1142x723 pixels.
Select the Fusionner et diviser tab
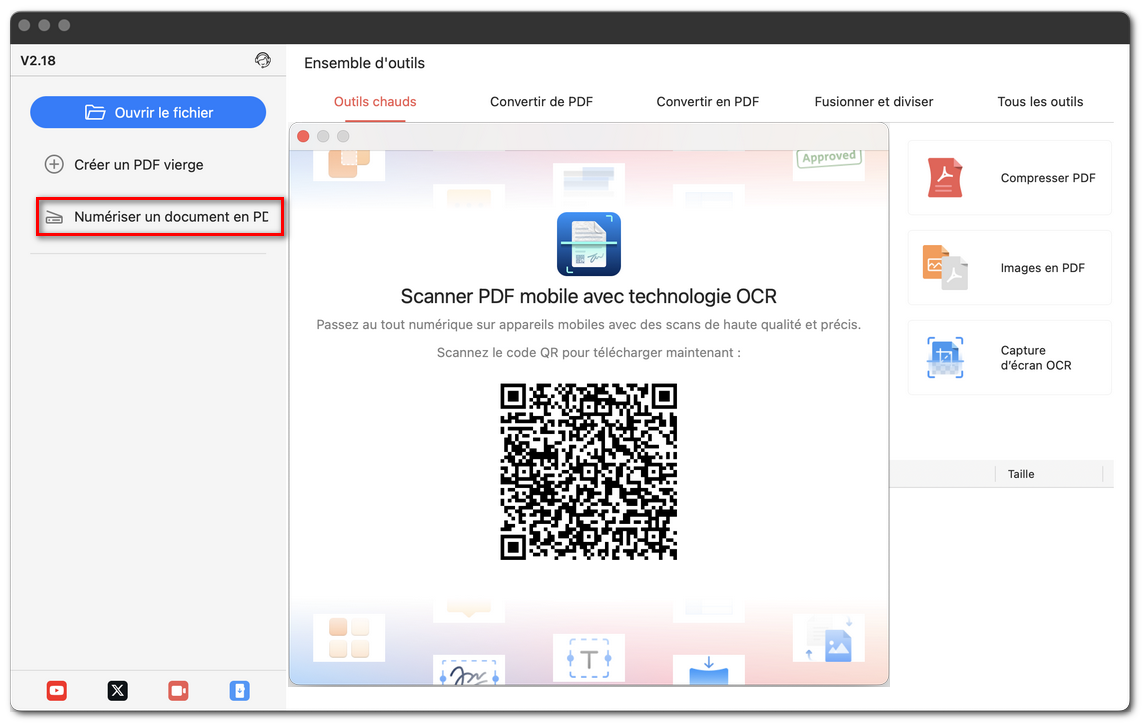tap(873, 101)
